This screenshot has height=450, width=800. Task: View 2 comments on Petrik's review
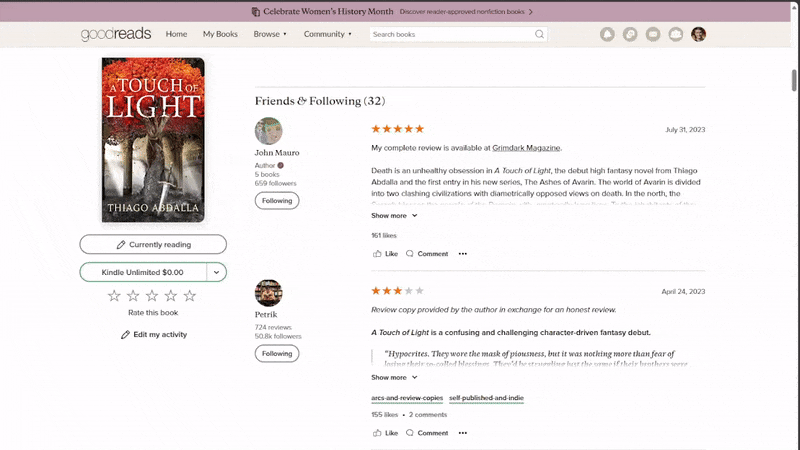pos(428,415)
